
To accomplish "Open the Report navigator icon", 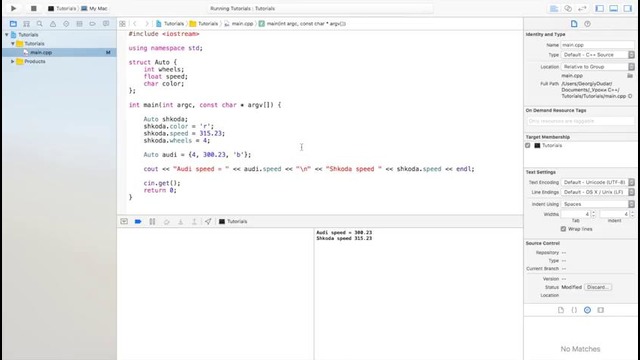I will 106,24.
